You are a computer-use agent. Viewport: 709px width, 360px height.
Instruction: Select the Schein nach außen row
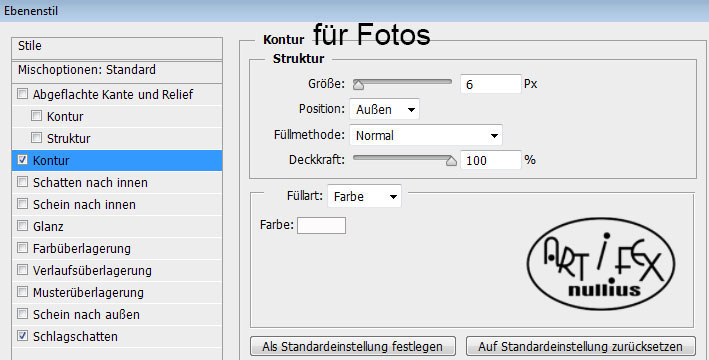[117, 314]
